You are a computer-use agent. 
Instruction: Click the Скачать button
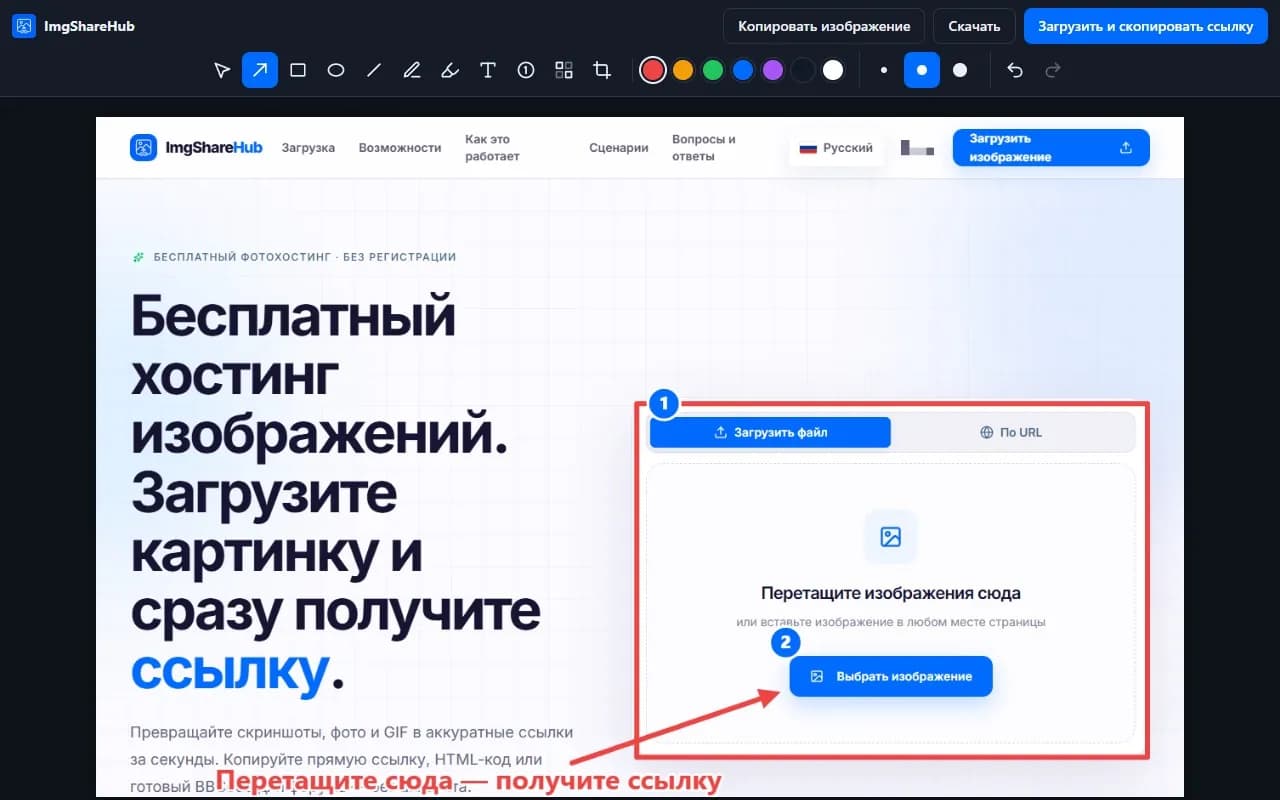(x=974, y=26)
